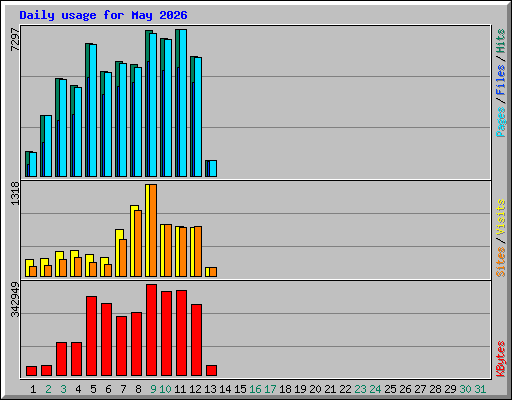512x400 pixels.
Task: Click day 23 on the axis
Action: pyautogui.click(x=360, y=389)
